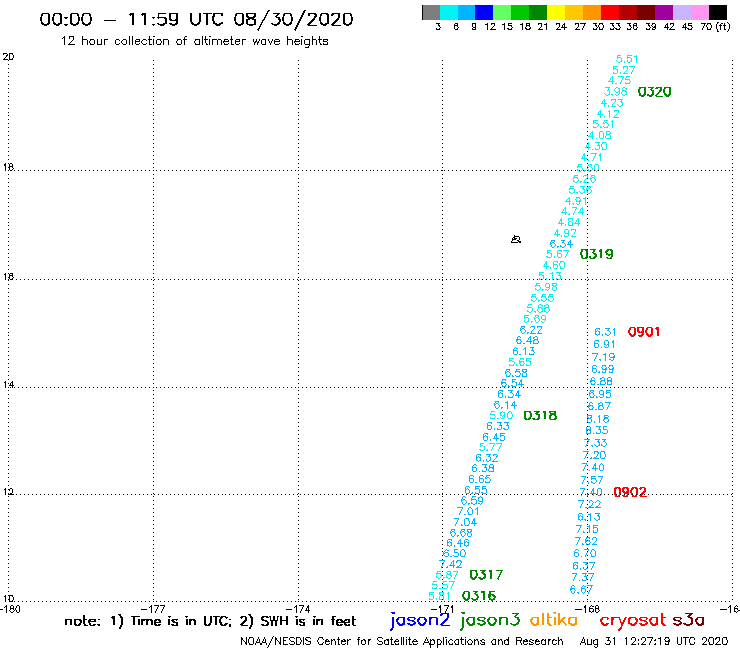Click the 6.22 wave height value
Viewport: 740px width, 650px height.
pos(531,330)
